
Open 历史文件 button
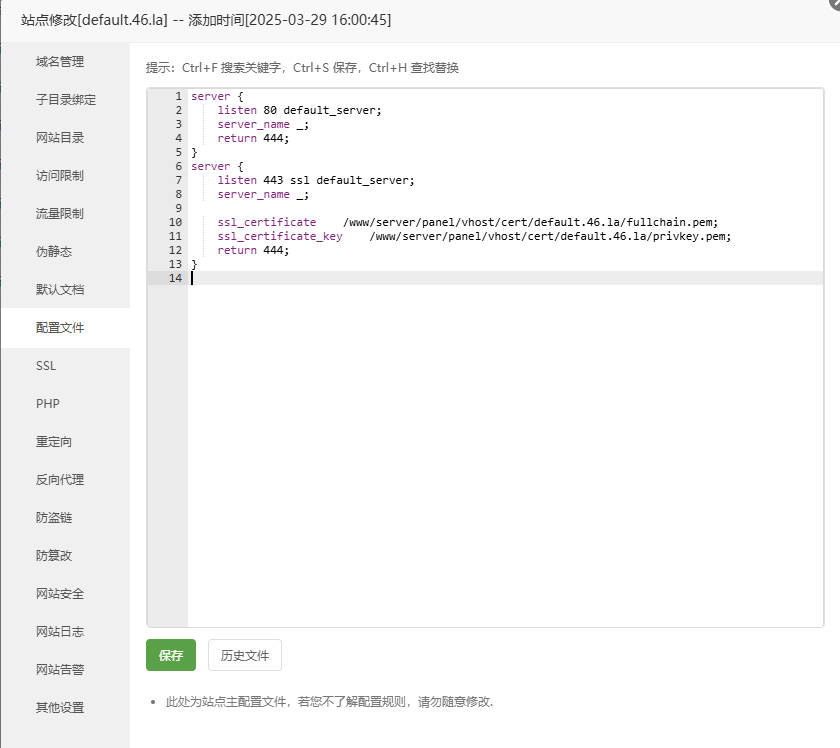[245, 655]
